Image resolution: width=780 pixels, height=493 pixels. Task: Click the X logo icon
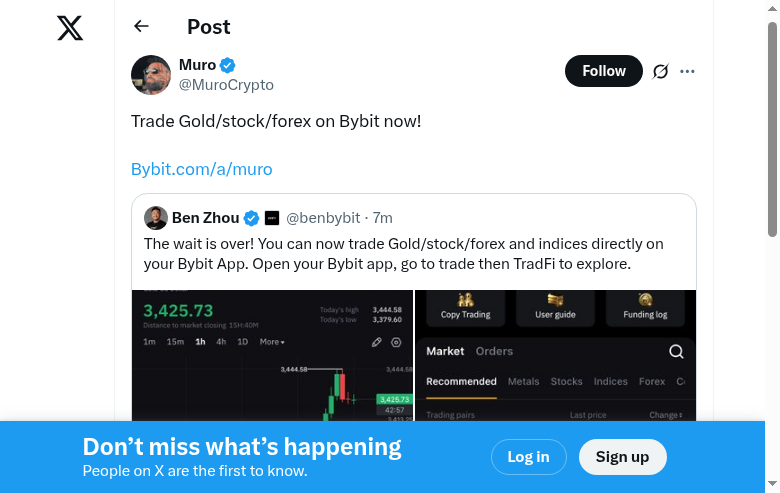[x=70, y=28]
